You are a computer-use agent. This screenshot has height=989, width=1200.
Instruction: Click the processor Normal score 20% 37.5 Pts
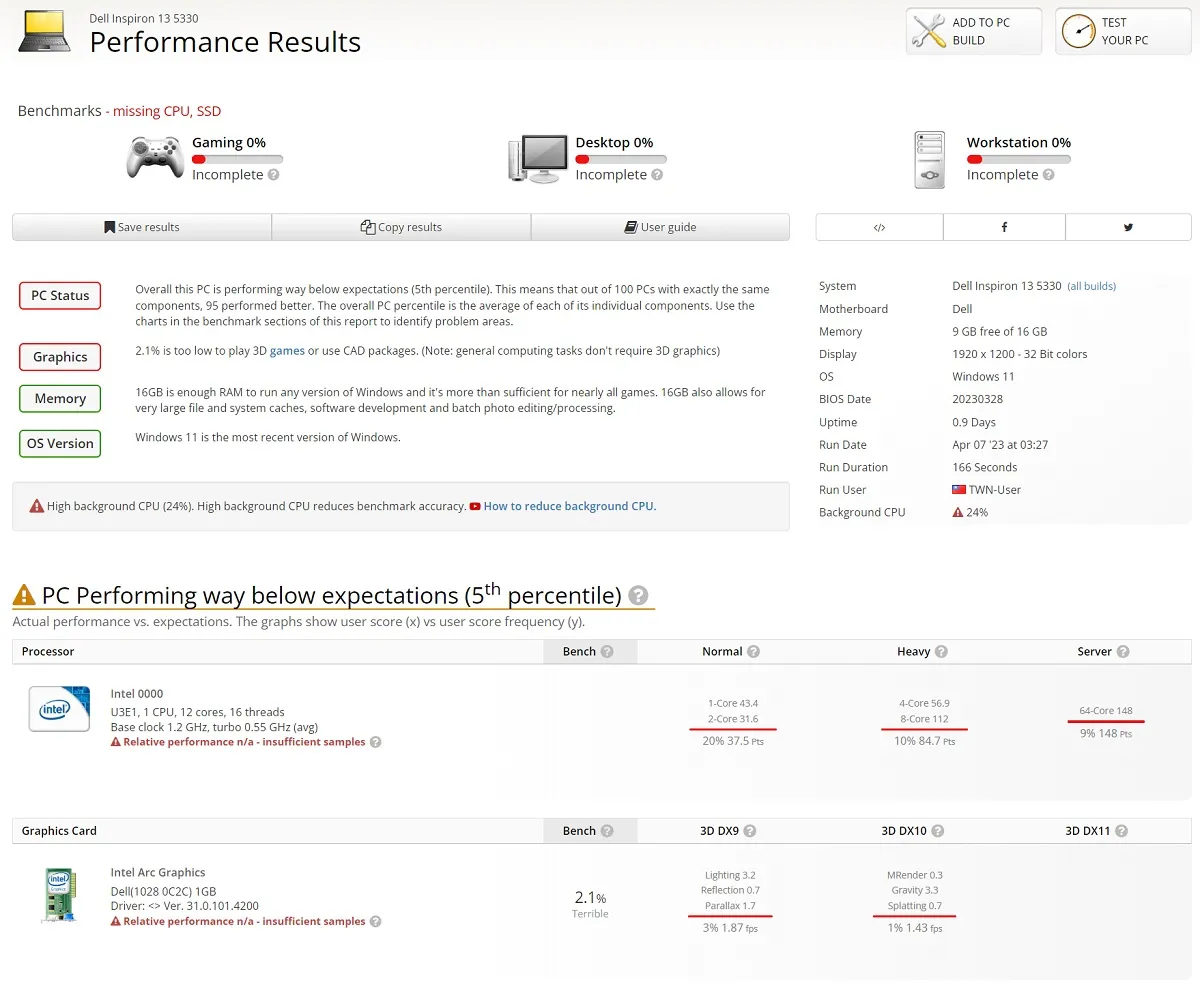(733, 741)
